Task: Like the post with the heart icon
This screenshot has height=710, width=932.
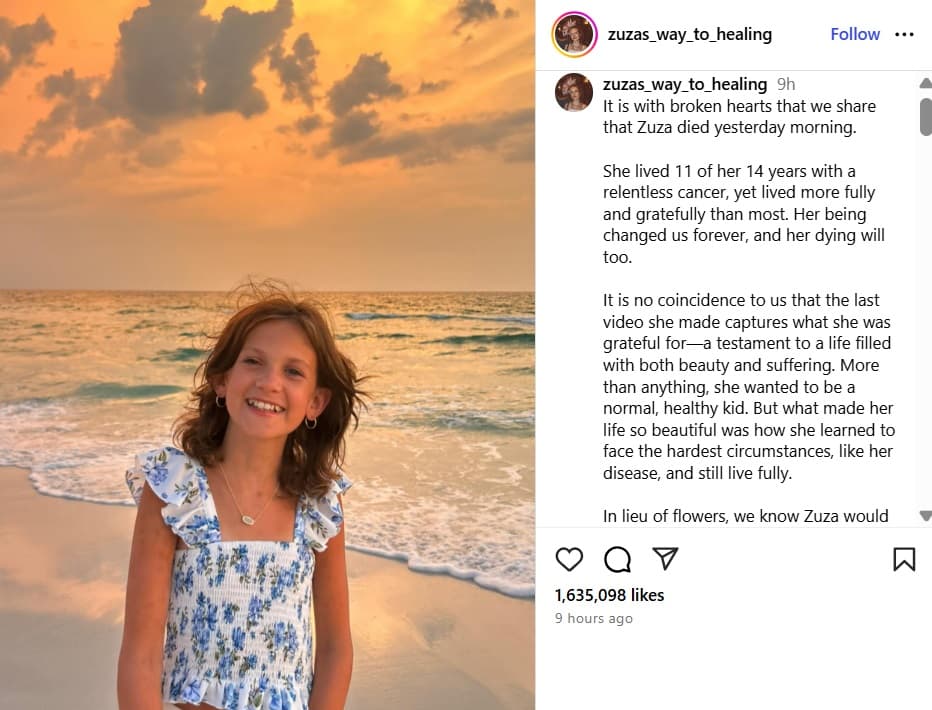Action: coord(569,559)
